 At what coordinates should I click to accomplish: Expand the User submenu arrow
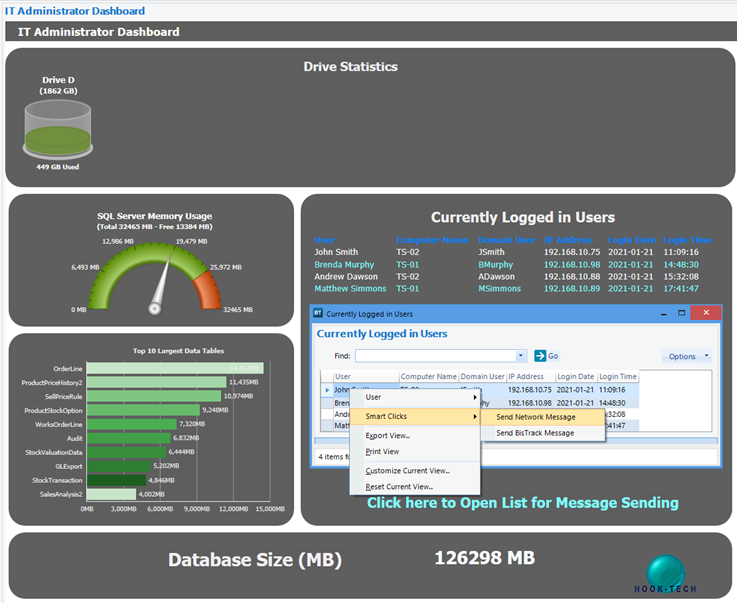pyautogui.click(x=475, y=398)
